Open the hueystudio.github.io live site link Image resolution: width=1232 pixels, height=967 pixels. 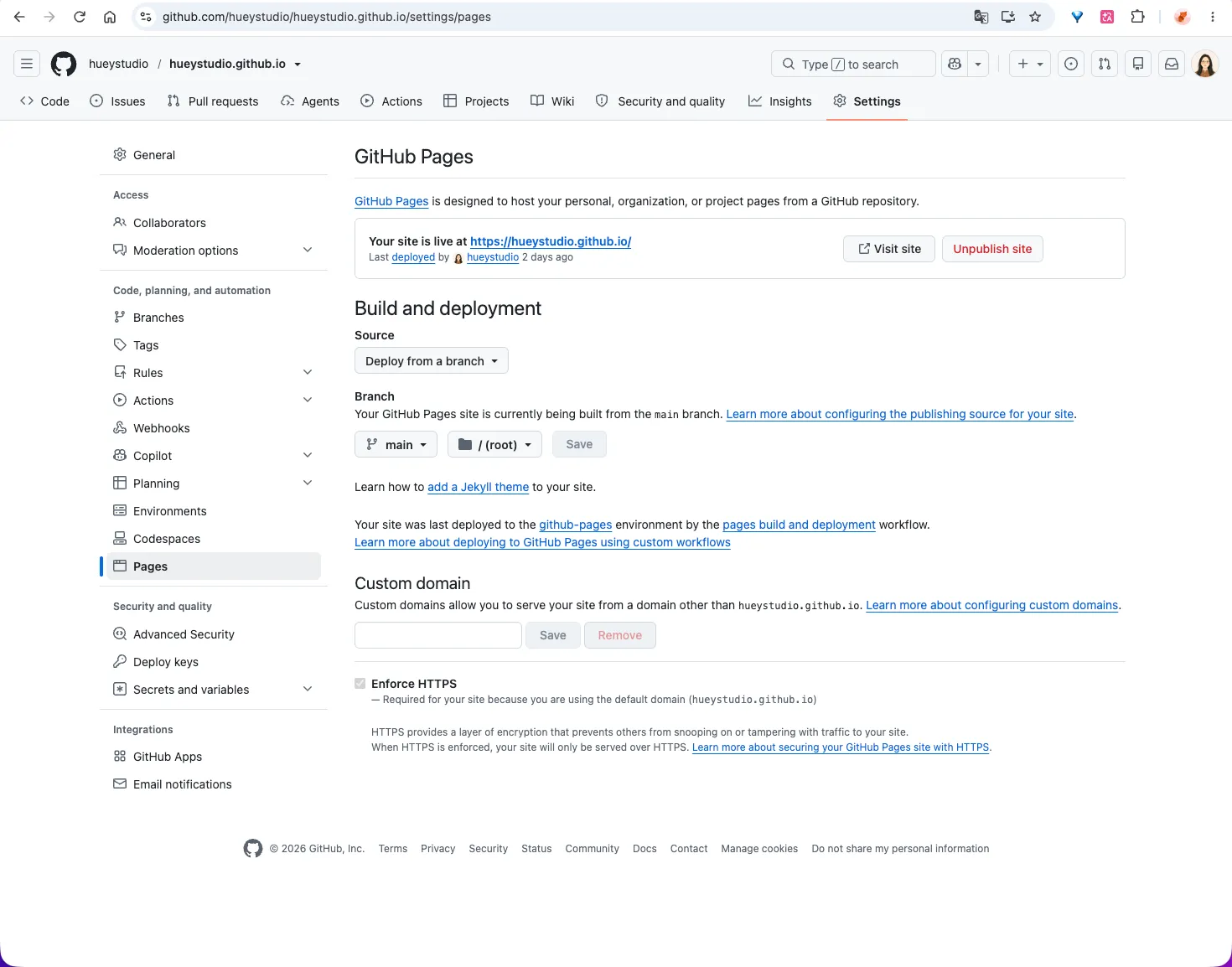point(551,241)
